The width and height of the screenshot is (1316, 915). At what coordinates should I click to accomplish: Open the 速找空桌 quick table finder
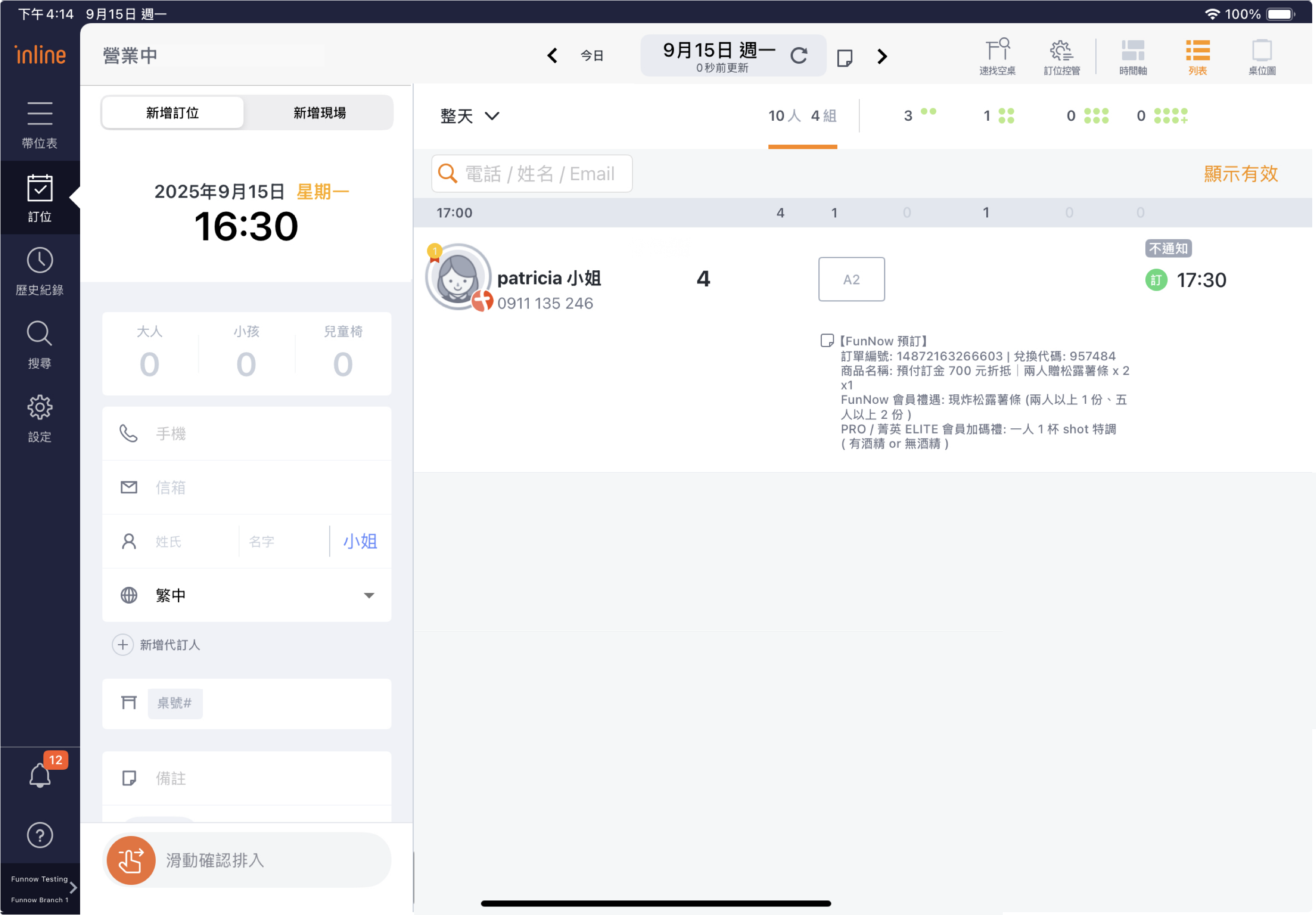pos(997,57)
